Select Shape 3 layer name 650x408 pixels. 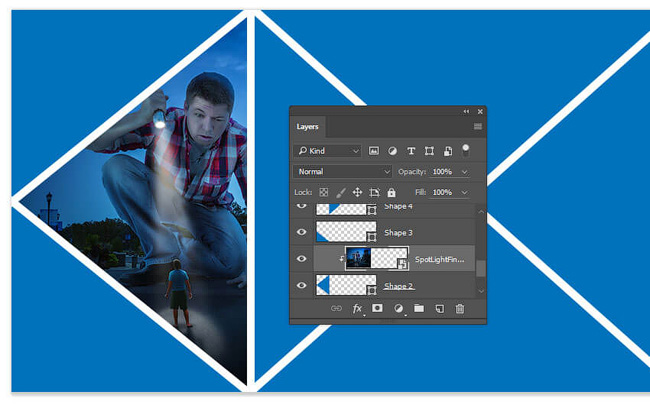click(x=398, y=233)
